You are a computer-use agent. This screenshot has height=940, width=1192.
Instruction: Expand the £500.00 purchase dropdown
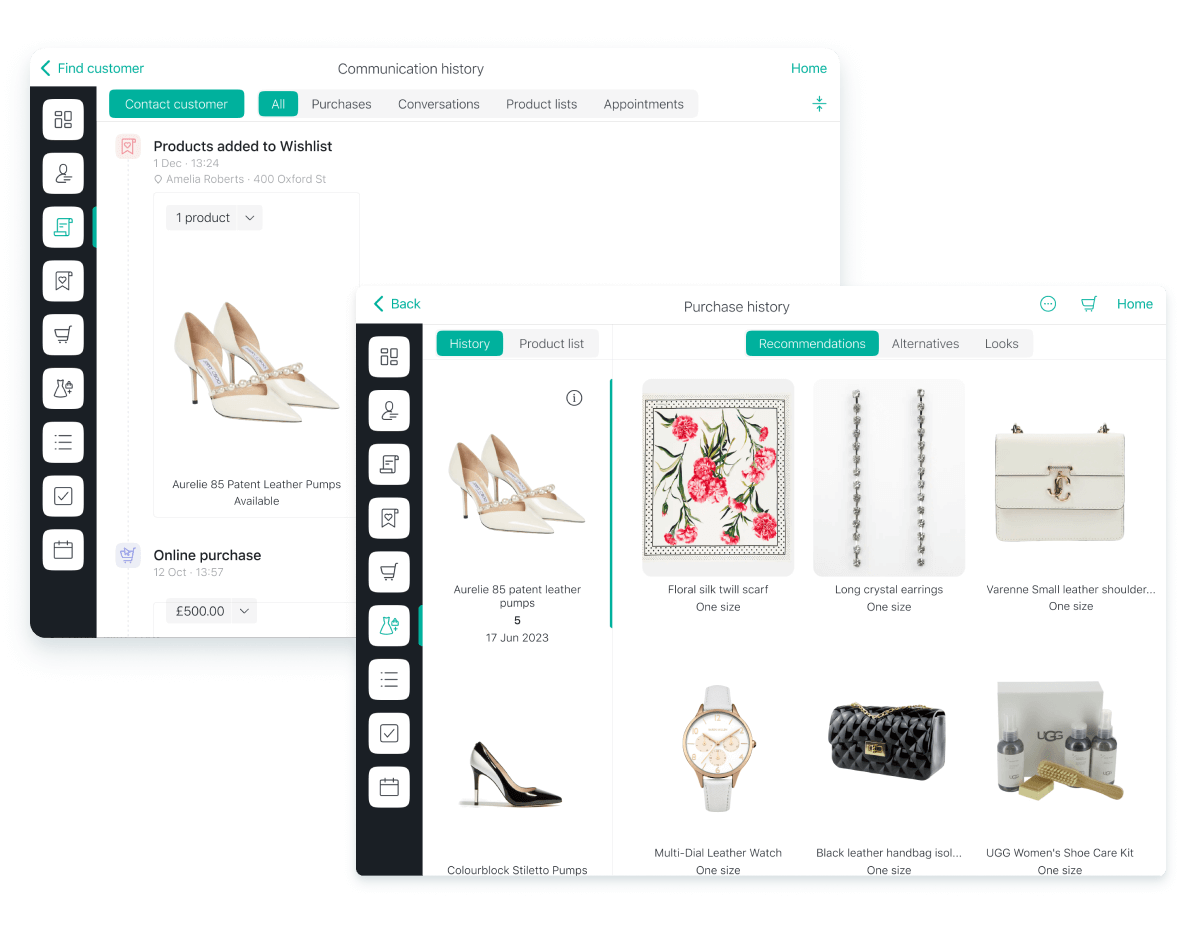coord(211,611)
